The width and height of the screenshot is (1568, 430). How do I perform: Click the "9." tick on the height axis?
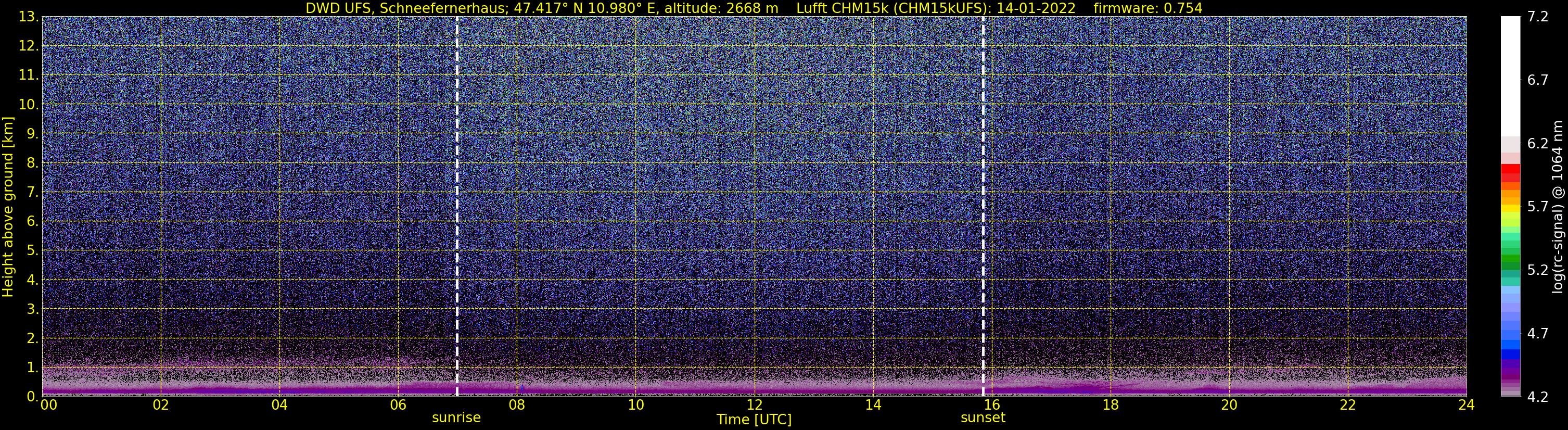pos(32,134)
